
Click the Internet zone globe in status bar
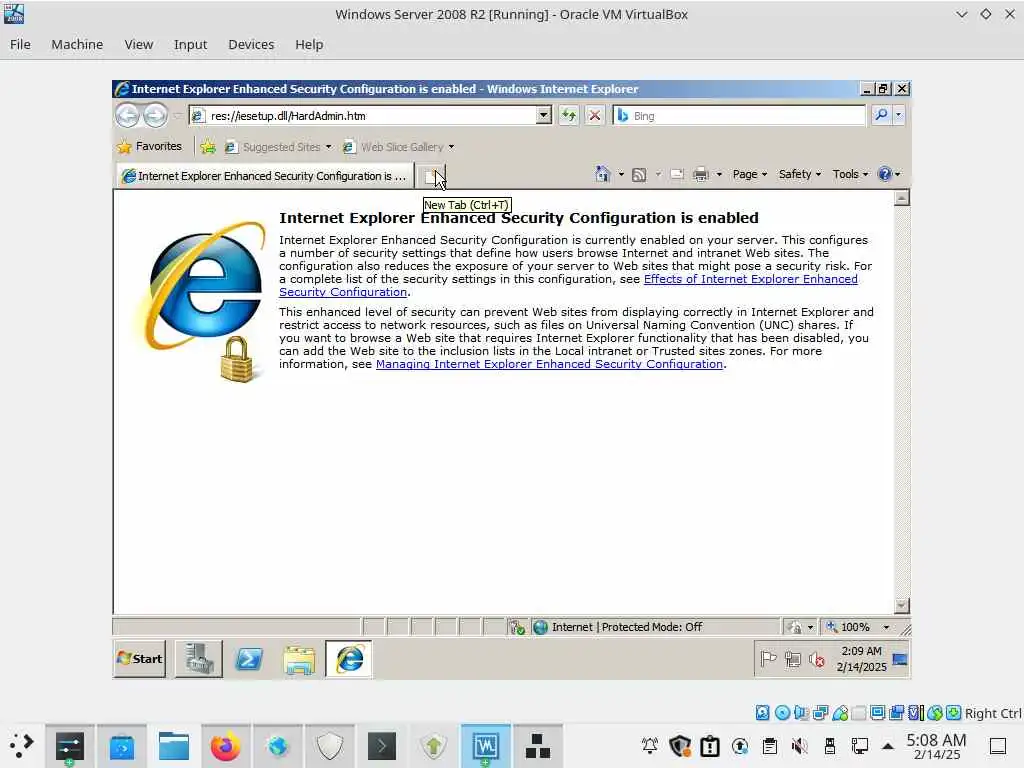[540, 627]
